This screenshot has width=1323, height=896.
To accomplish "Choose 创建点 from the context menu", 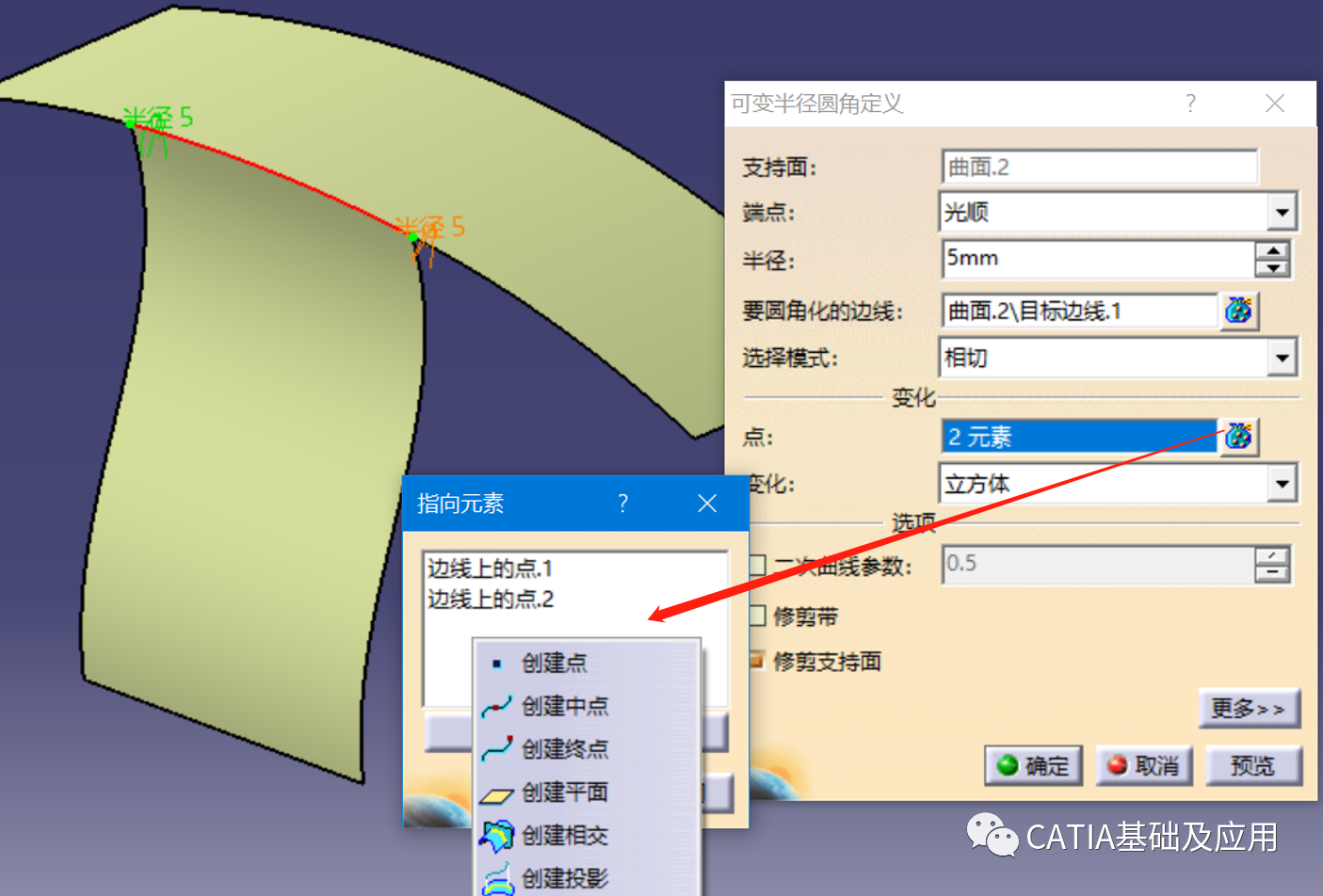I will 588,663.
